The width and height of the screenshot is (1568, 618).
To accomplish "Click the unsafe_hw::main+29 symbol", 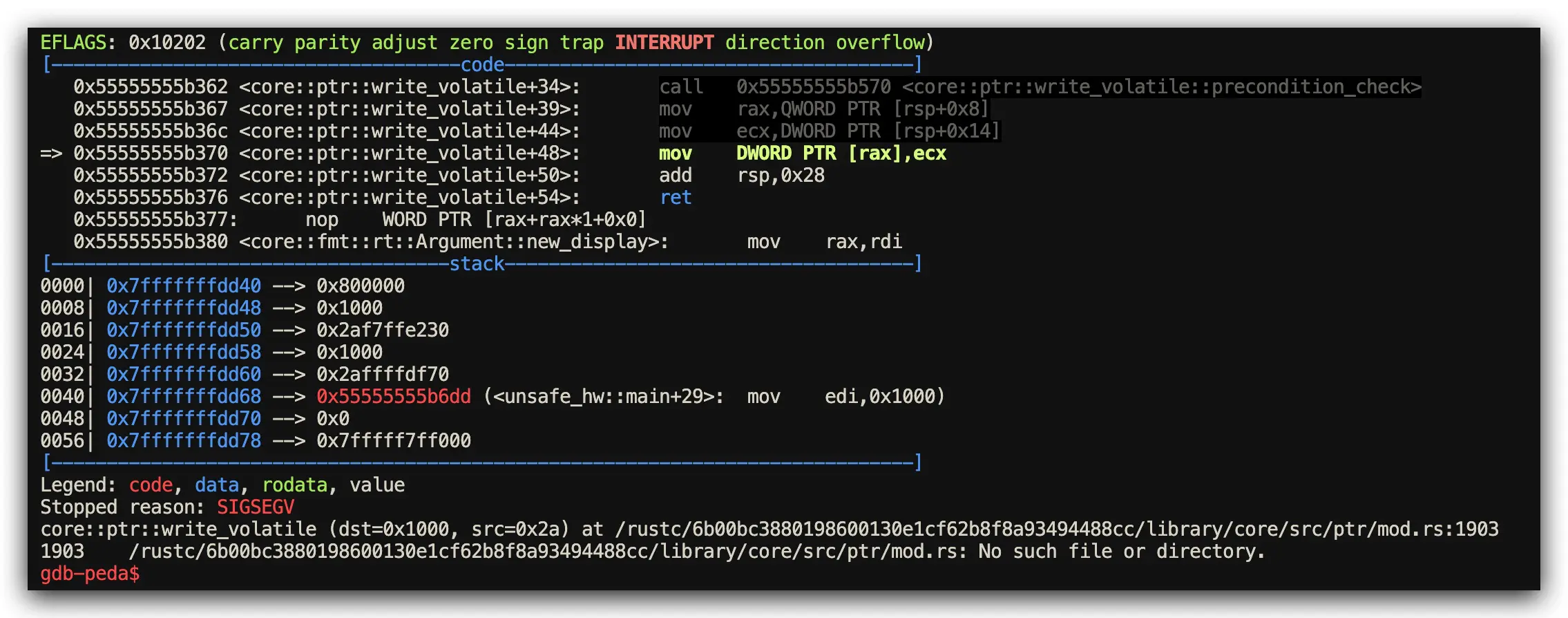I will click(604, 397).
